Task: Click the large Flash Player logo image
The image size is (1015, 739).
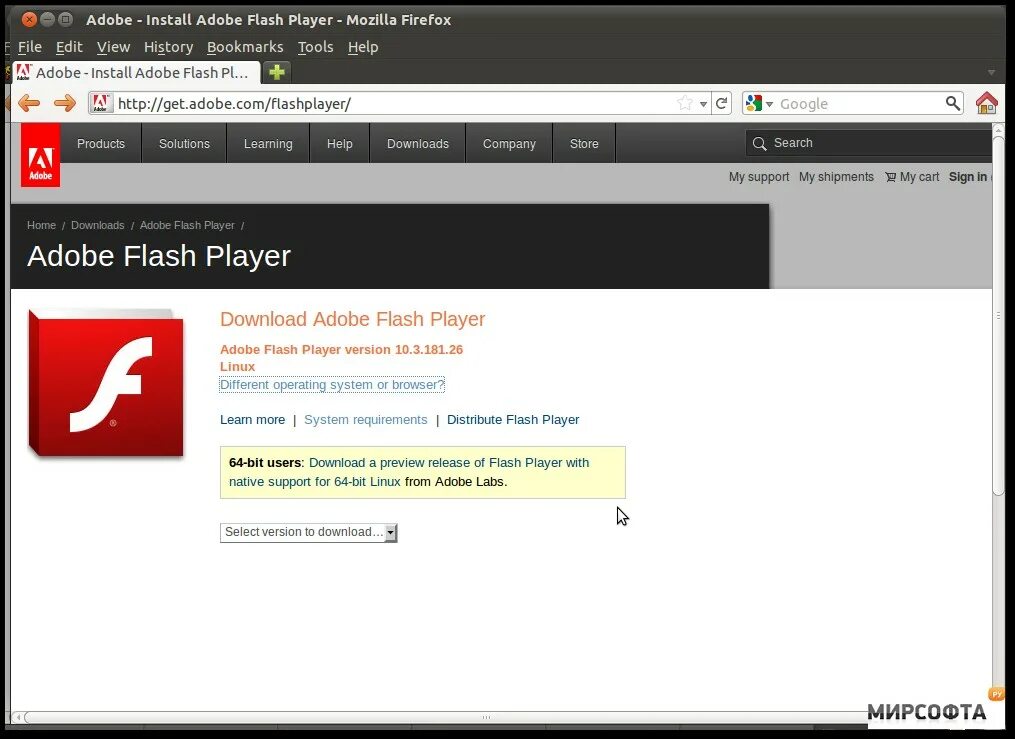Action: [106, 383]
